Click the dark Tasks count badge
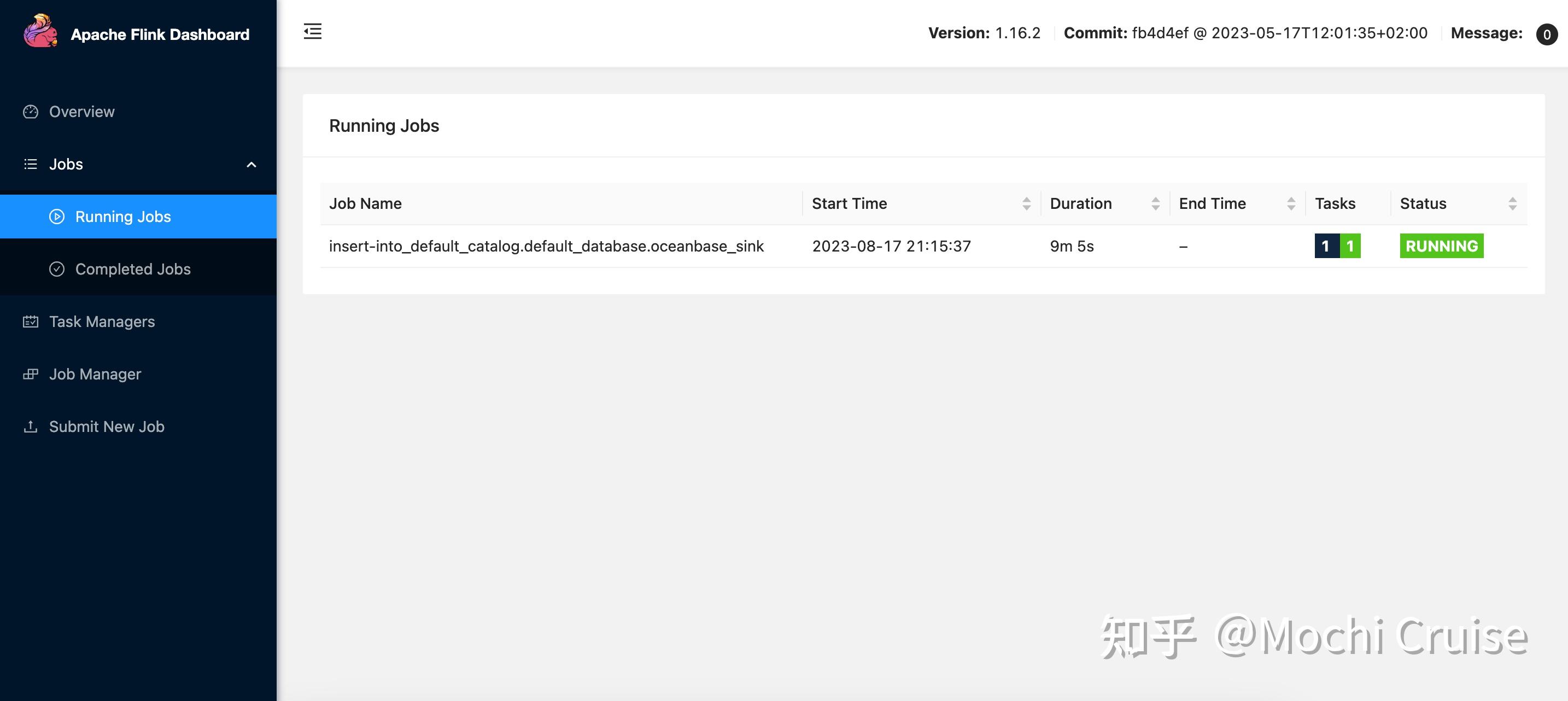The image size is (1568, 701). pyautogui.click(x=1325, y=246)
